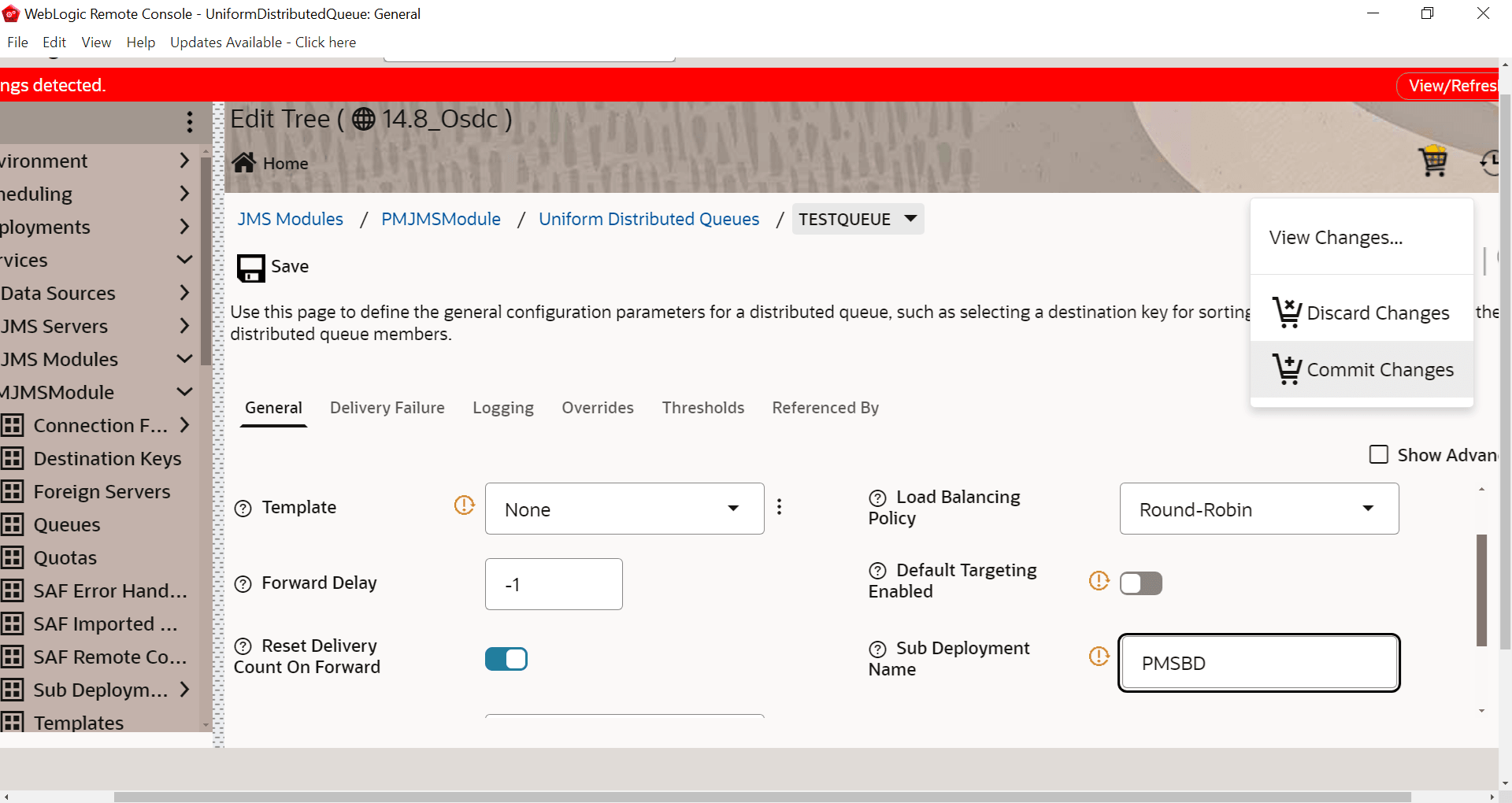This screenshot has width=1512, height=803.
Task: Click Default Targeting Enabled help icon
Action: [877, 571]
